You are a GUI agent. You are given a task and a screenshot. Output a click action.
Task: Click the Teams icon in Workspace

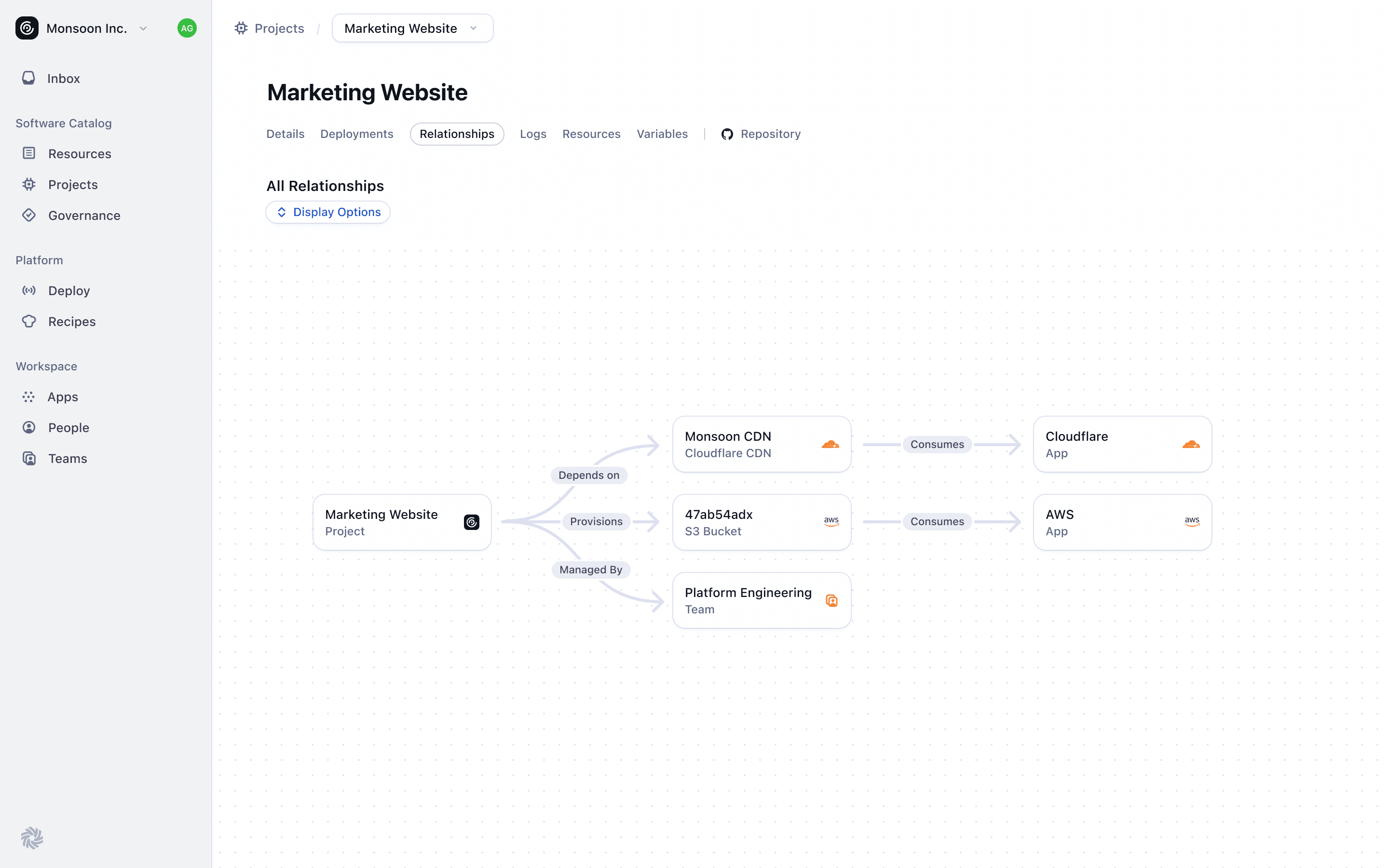tap(29, 458)
